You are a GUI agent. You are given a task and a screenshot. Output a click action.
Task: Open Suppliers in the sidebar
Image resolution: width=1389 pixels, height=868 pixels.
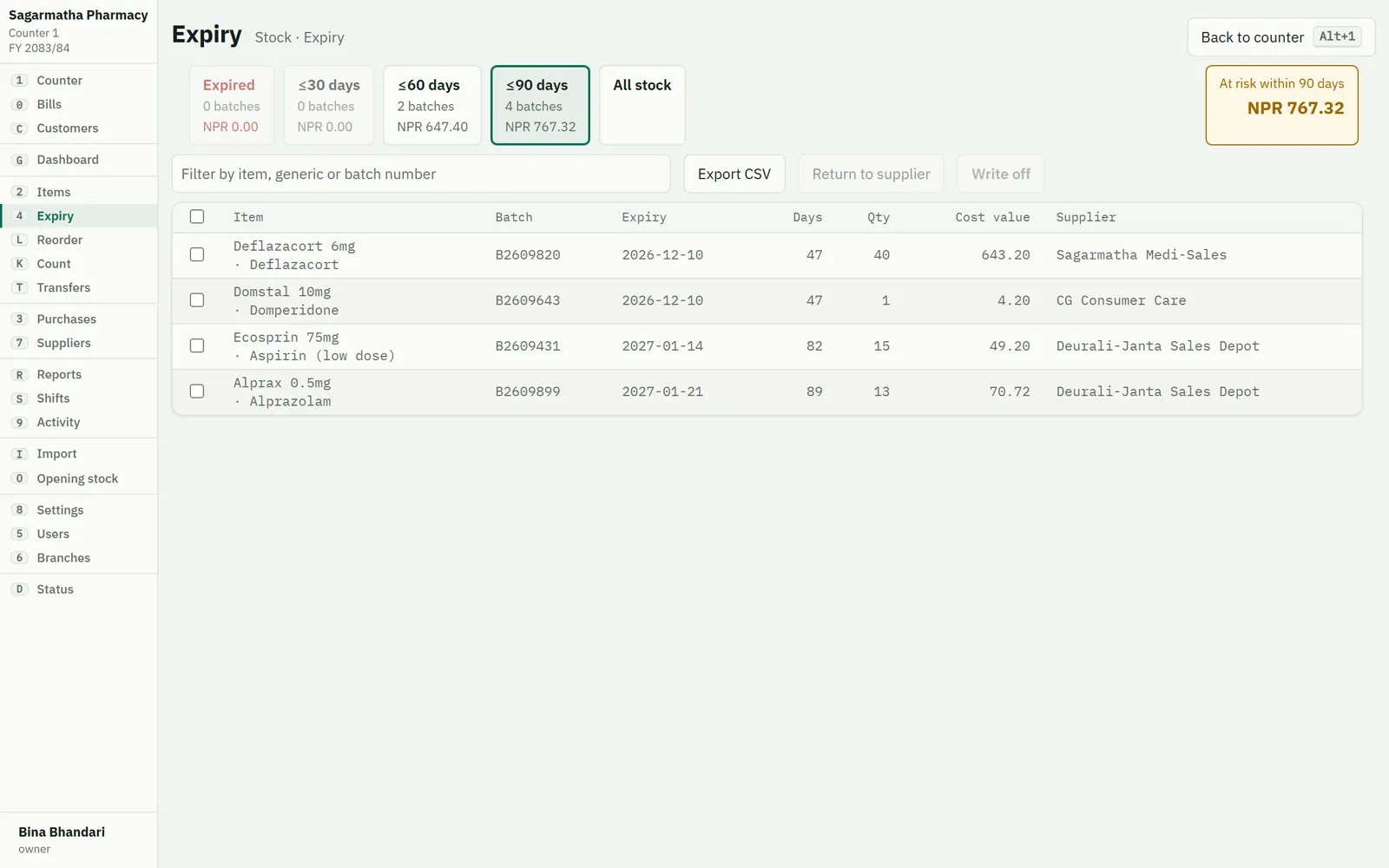(x=79, y=343)
